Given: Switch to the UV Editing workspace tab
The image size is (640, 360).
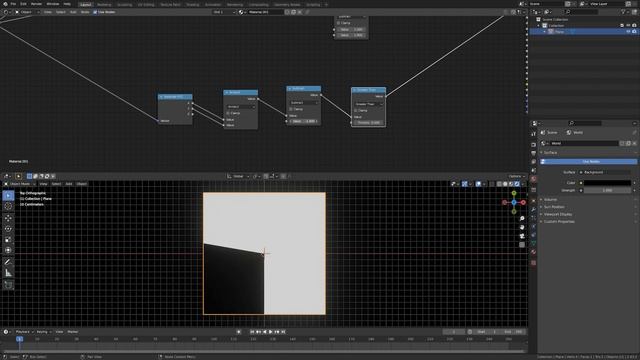Looking at the screenshot, I should (146, 4).
